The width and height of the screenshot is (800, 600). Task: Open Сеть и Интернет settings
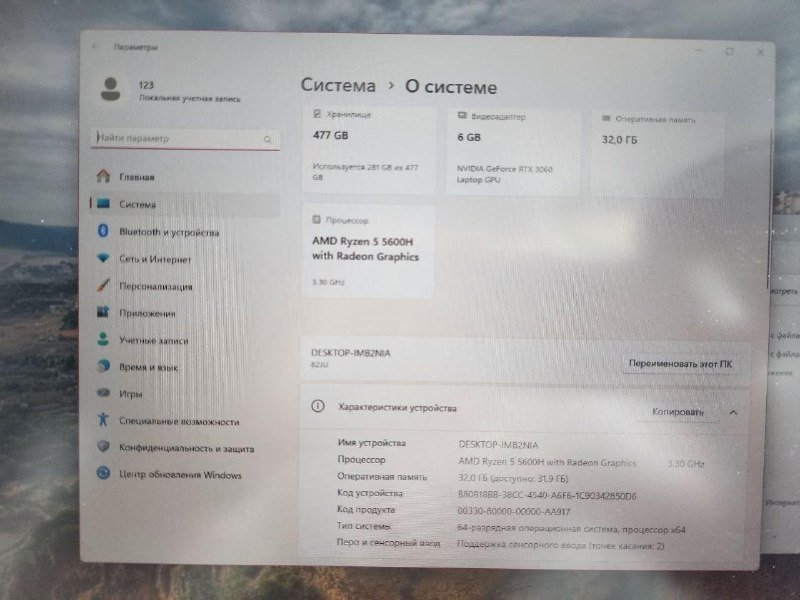pyautogui.click(x=185, y=259)
